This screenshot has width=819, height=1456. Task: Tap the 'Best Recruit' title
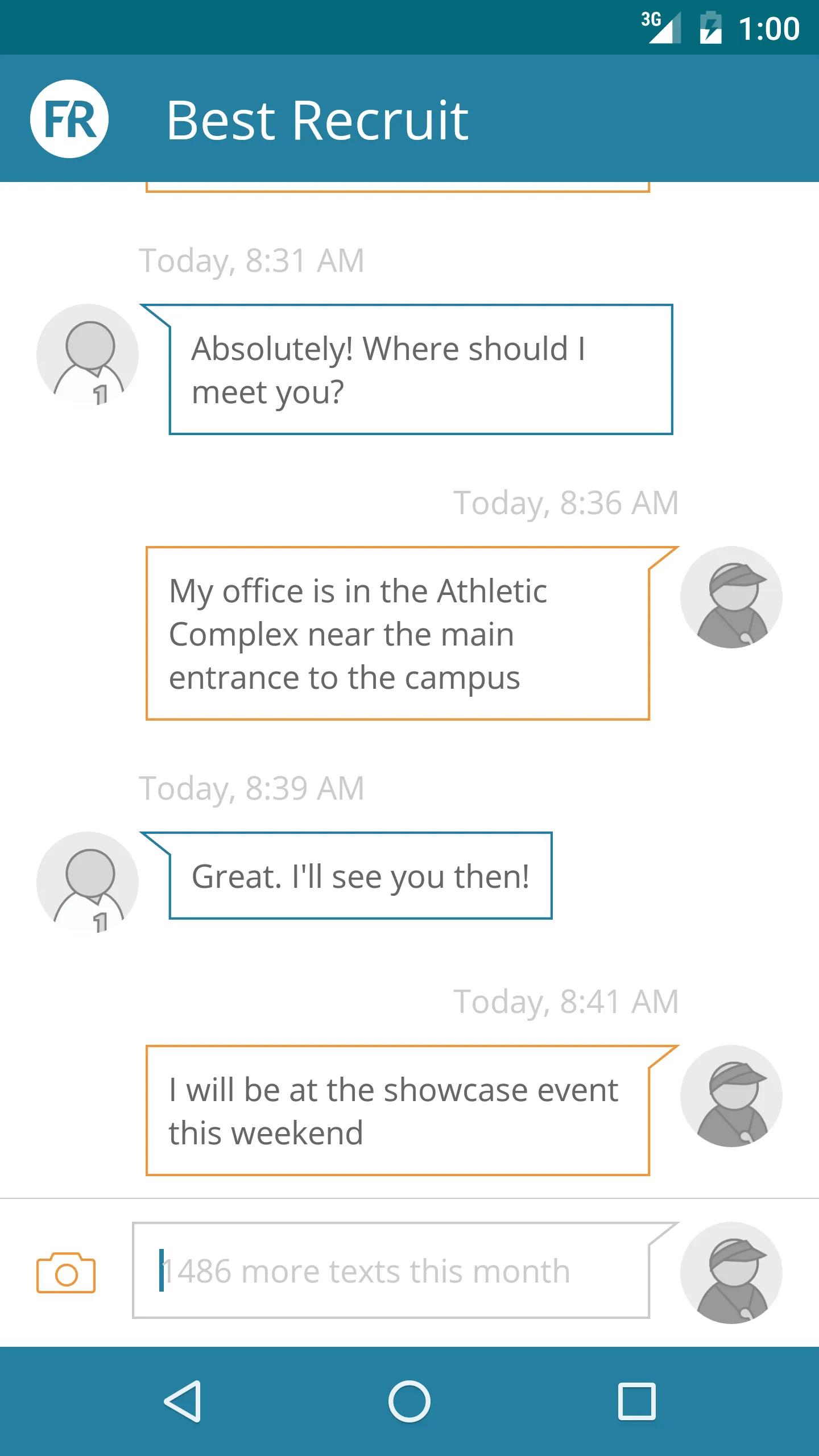click(317, 120)
